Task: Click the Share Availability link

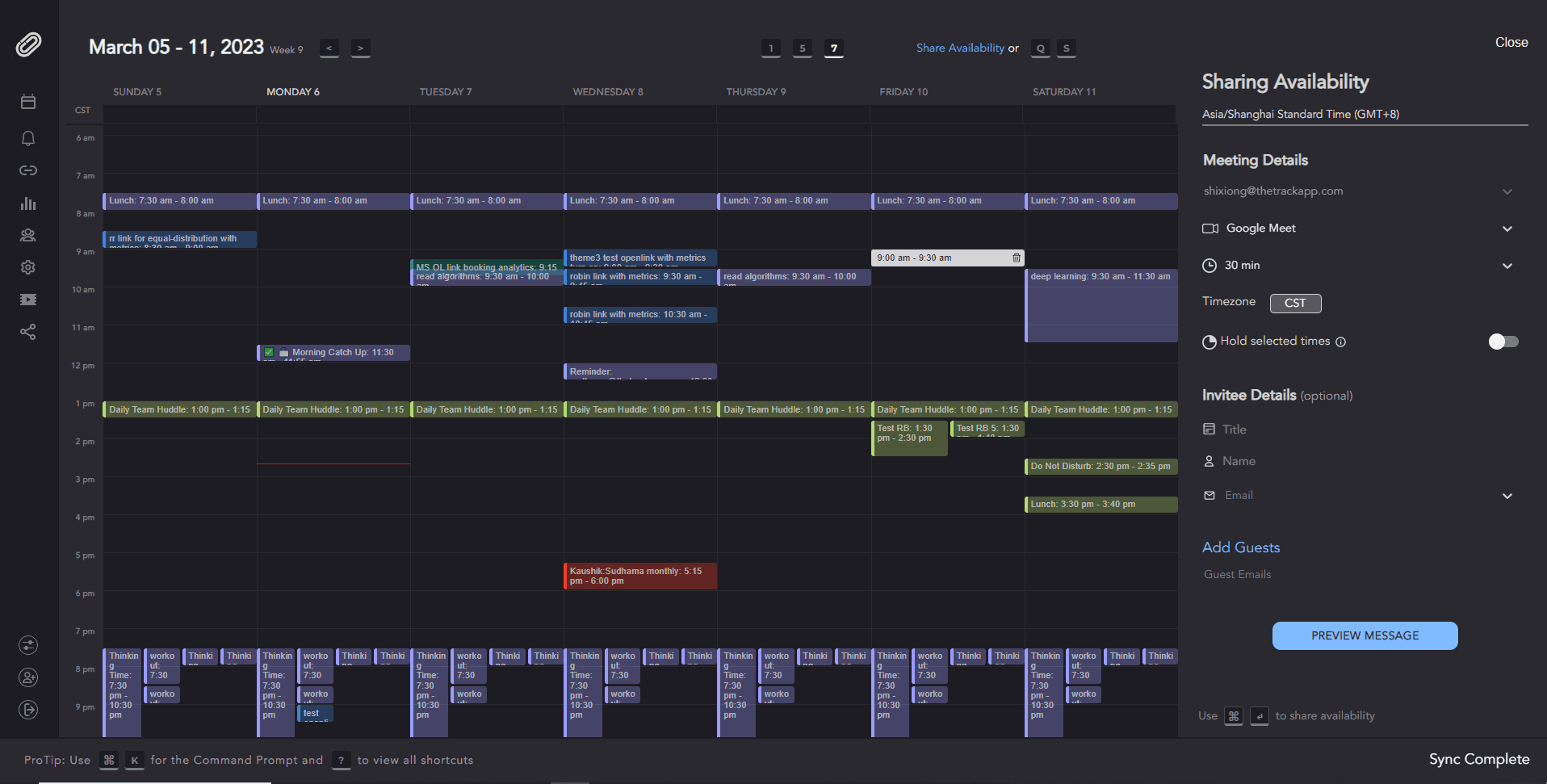Action: coord(959,48)
